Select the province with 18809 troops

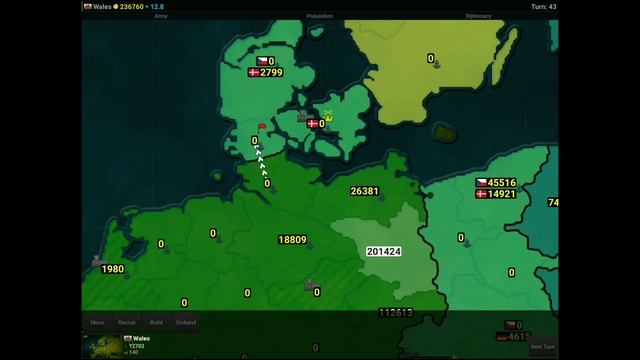[x=292, y=240]
